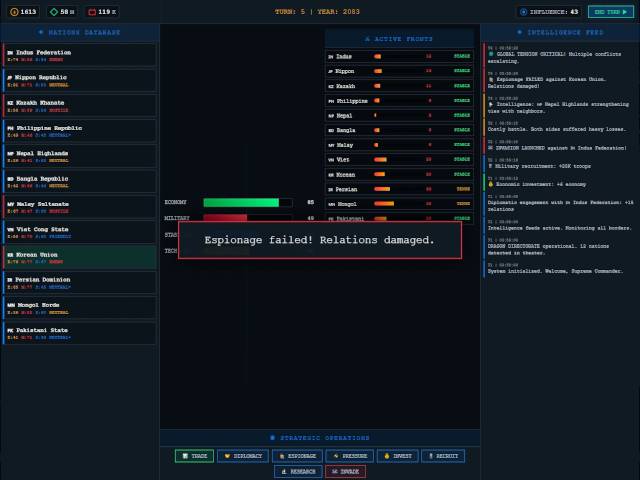The image size is (640, 480).
Task: End the current turn
Action: click(x=611, y=12)
